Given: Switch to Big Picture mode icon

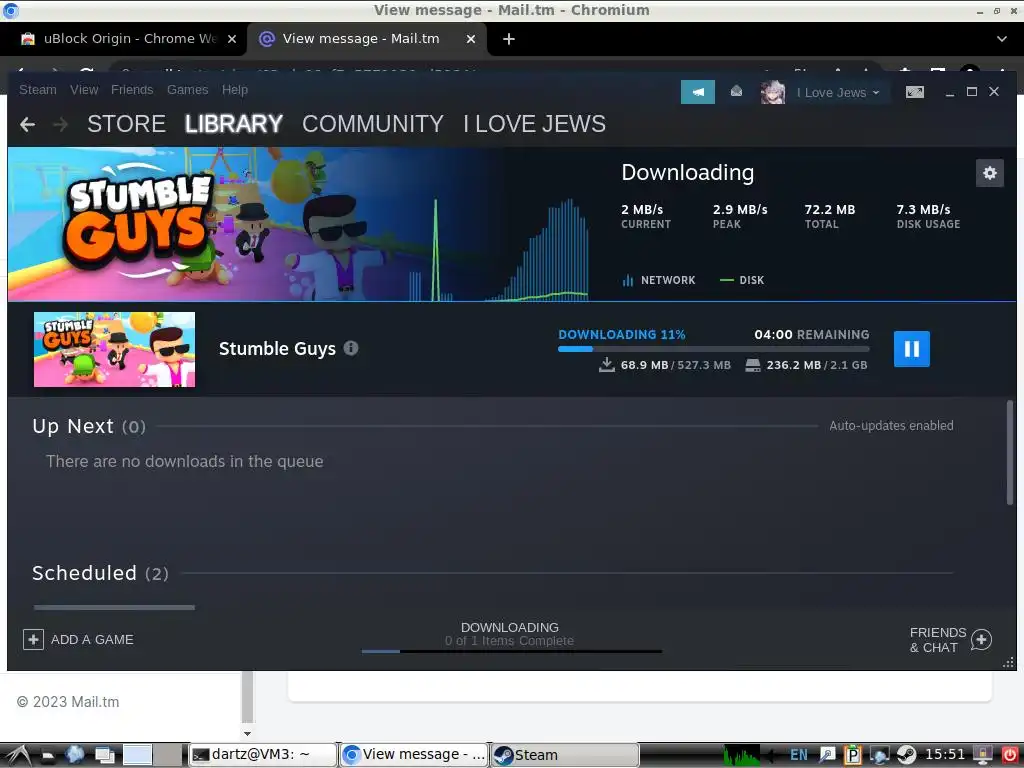Looking at the screenshot, I should (x=914, y=92).
